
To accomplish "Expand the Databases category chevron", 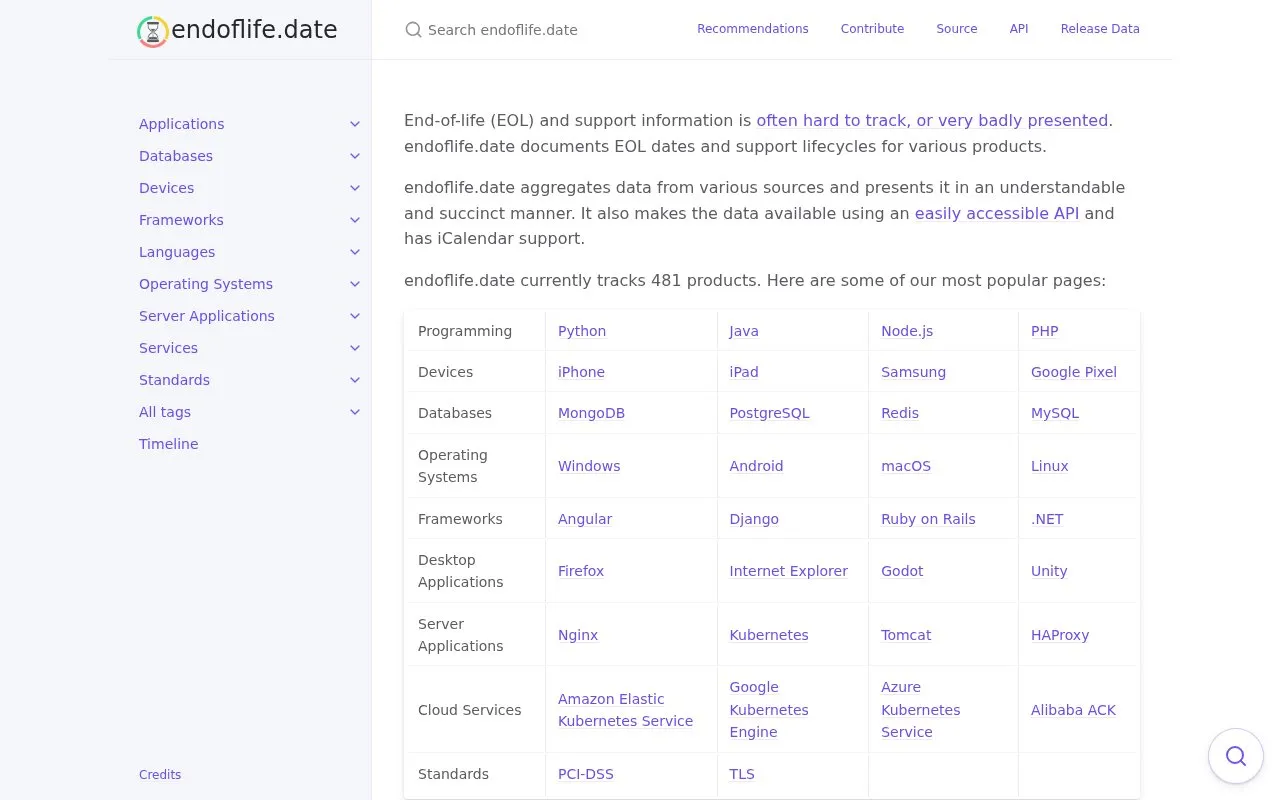I will (x=355, y=156).
